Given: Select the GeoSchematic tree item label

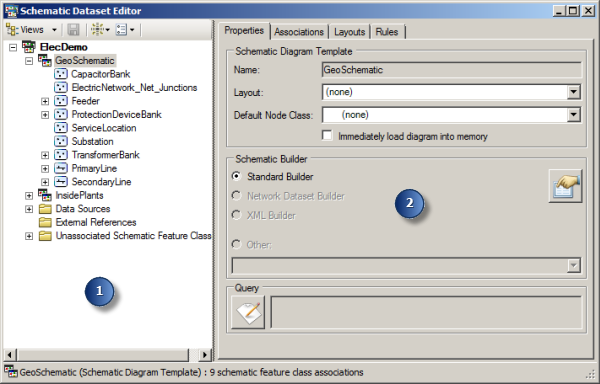Looking at the screenshot, I should pyautogui.click(x=85, y=60).
